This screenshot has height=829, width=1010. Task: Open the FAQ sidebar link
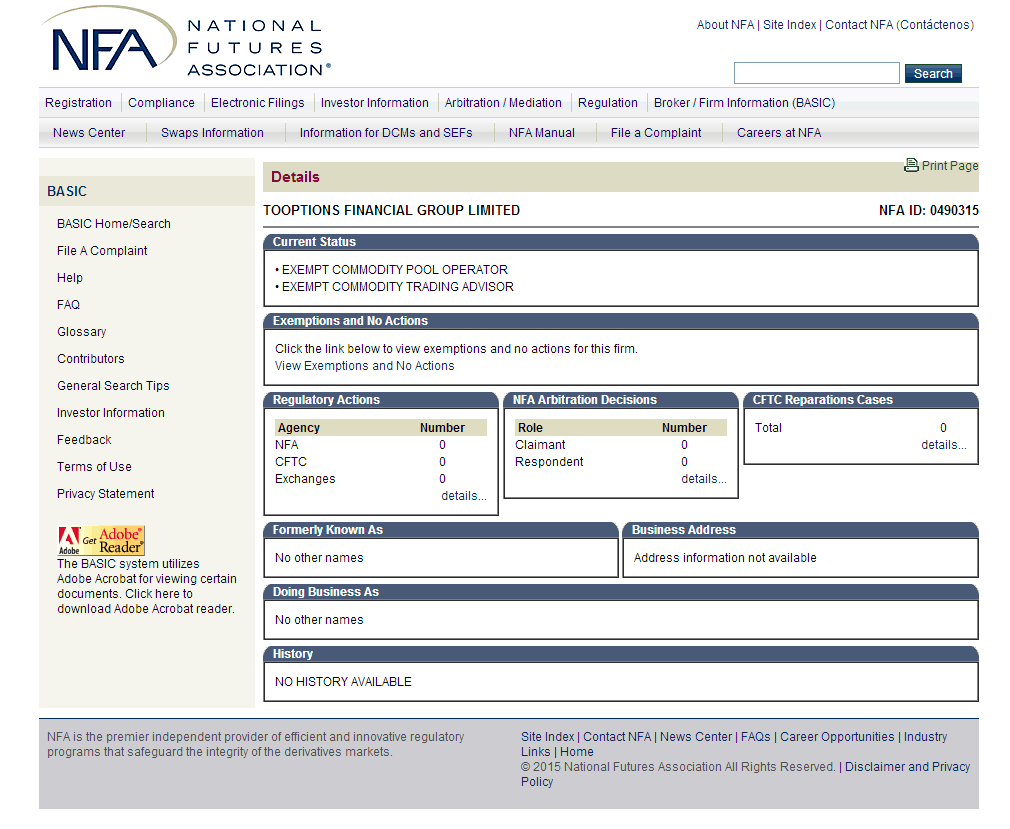(68, 305)
